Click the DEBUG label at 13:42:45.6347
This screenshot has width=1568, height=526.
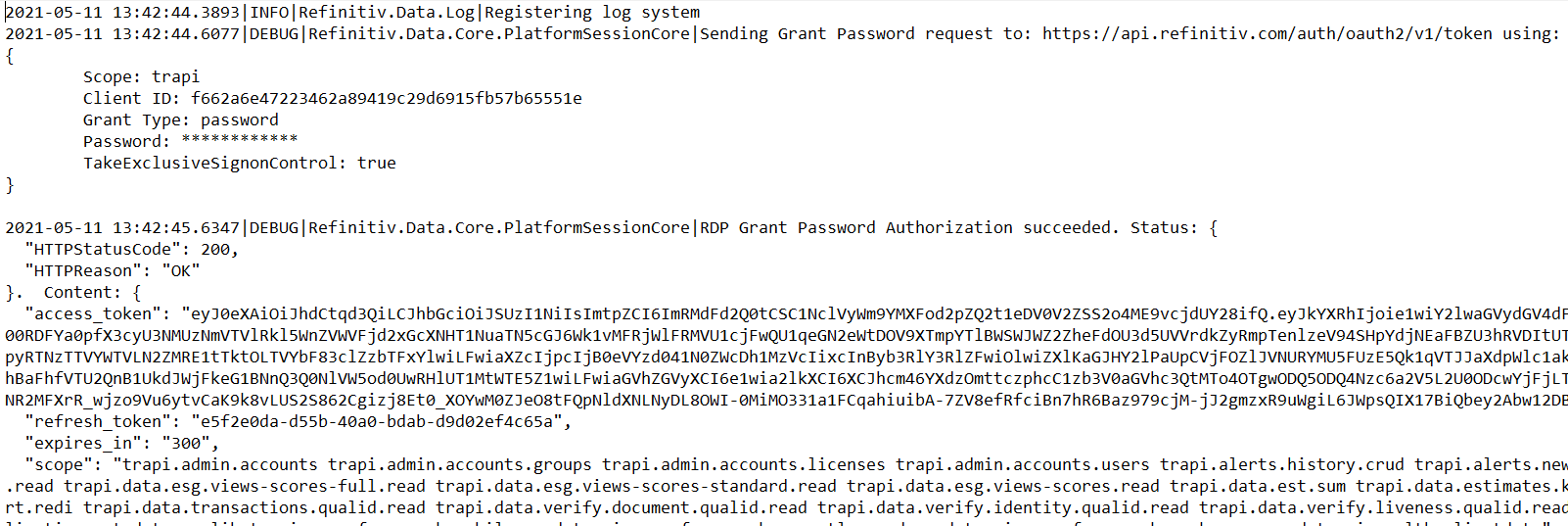(x=273, y=227)
